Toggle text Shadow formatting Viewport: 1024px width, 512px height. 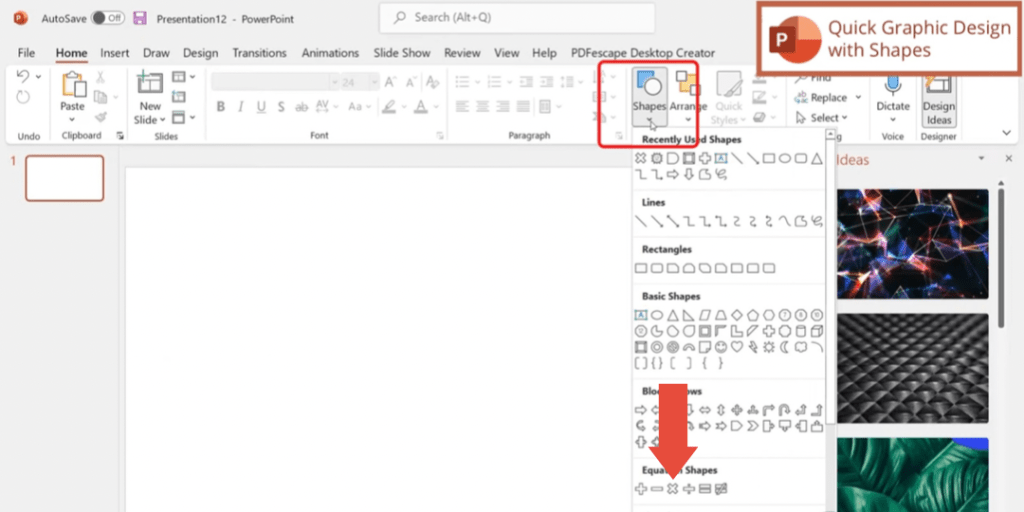[x=281, y=106]
